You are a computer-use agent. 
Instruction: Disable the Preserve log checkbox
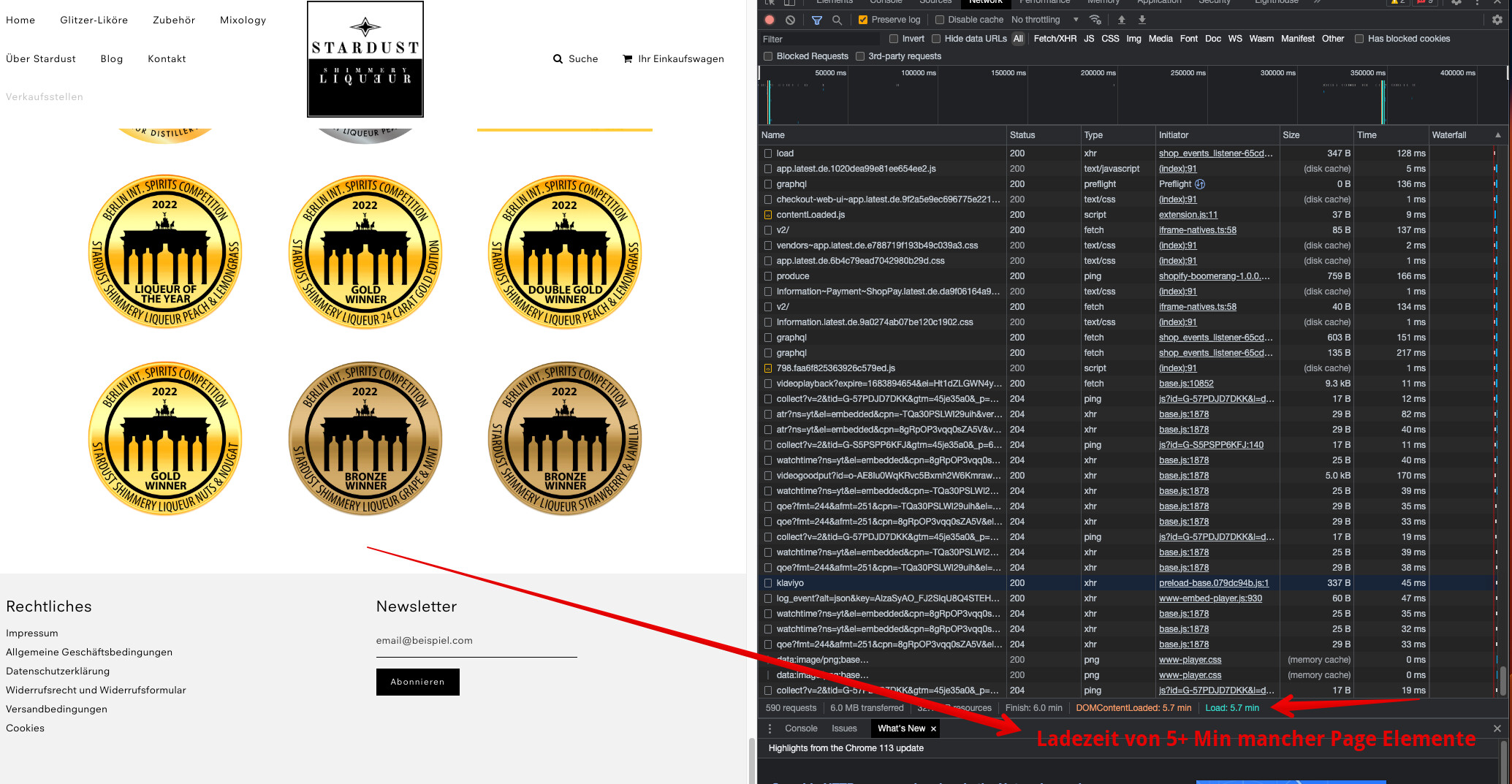pos(863,20)
